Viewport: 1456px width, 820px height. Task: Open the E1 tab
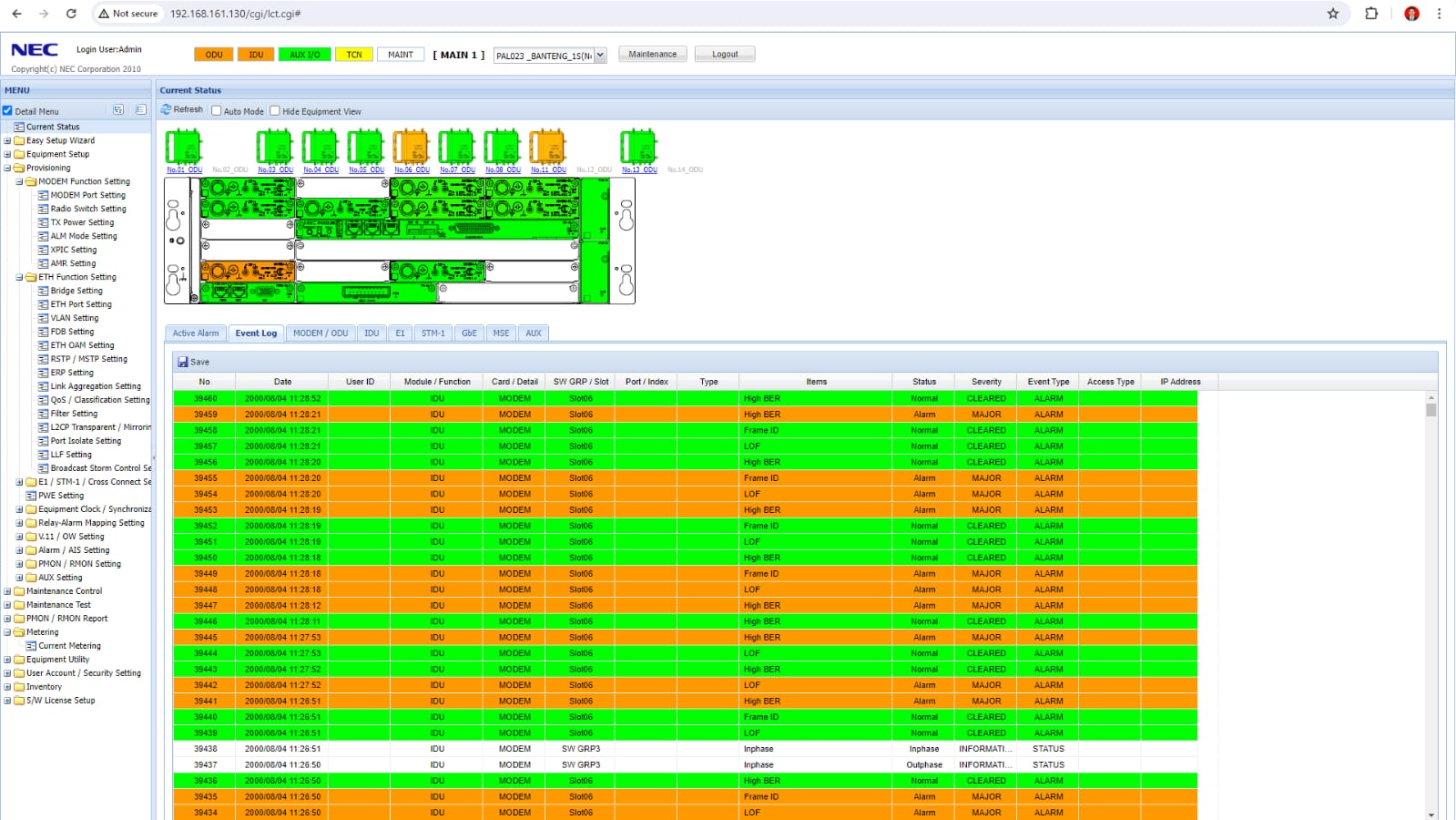point(400,333)
